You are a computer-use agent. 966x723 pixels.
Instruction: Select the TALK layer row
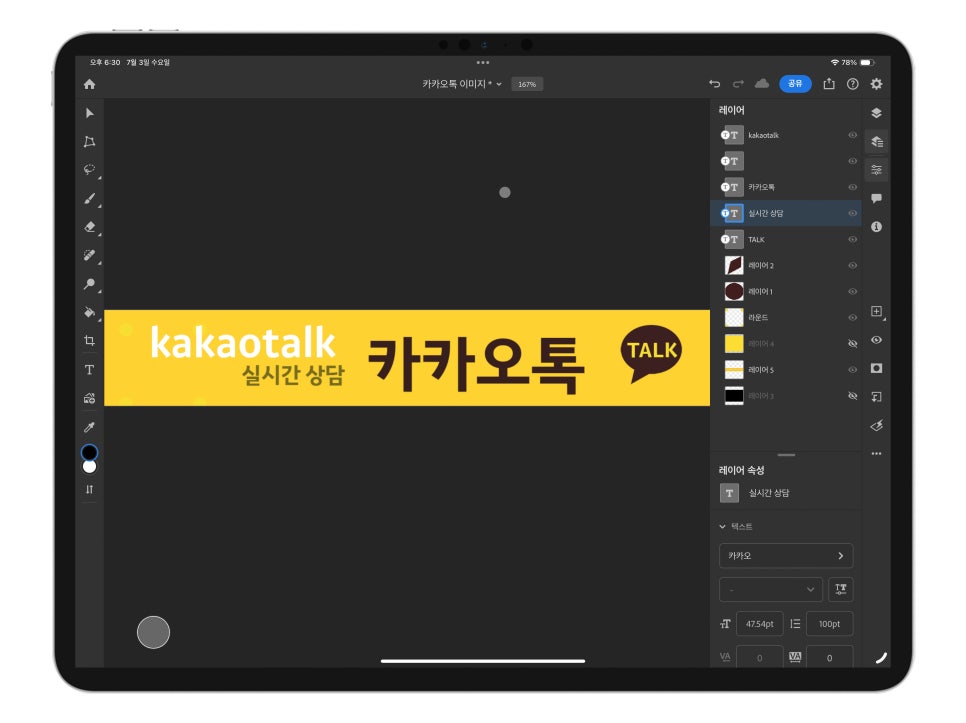pos(786,240)
